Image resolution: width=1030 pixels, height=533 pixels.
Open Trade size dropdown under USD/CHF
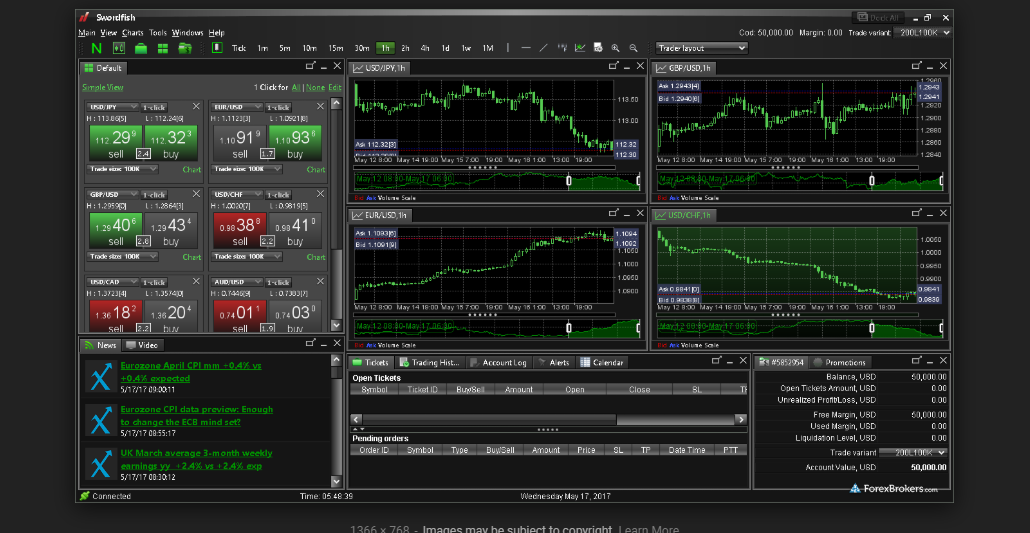point(247,256)
